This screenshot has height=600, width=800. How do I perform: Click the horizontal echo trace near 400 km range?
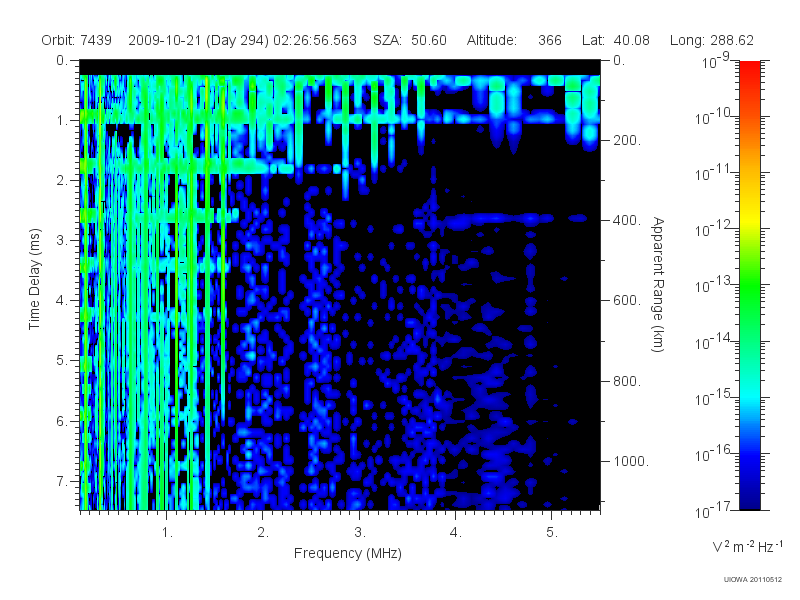(497, 219)
